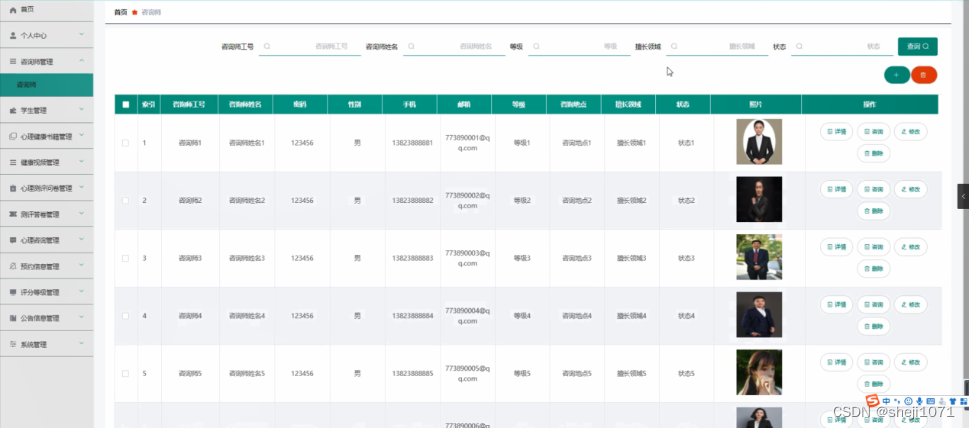Click the clipboard icon beside 心理测评问卷管理
This screenshot has height=429, width=970.
coord(13,188)
